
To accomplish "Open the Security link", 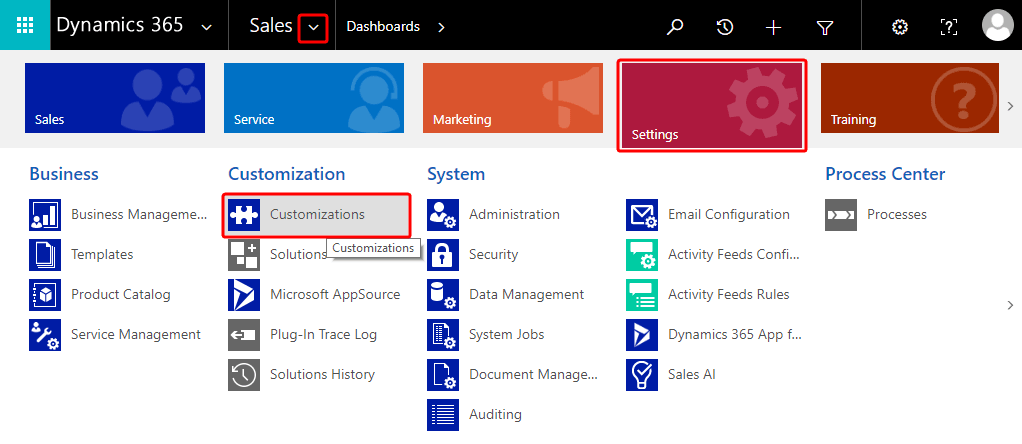I will click(x=493, y=254).
